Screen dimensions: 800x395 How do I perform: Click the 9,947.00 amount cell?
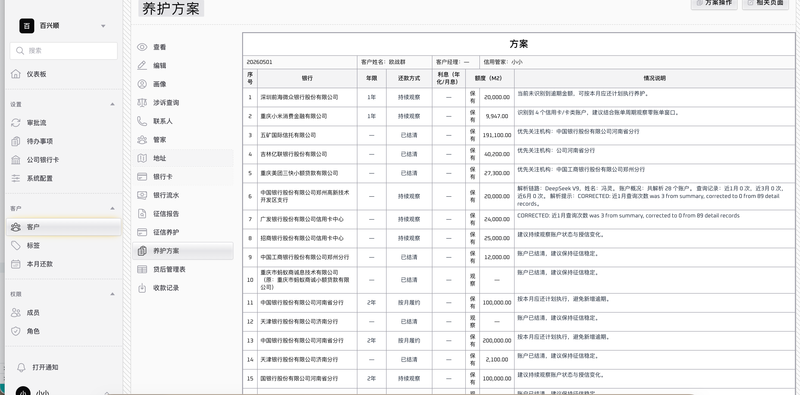point(496,116)
